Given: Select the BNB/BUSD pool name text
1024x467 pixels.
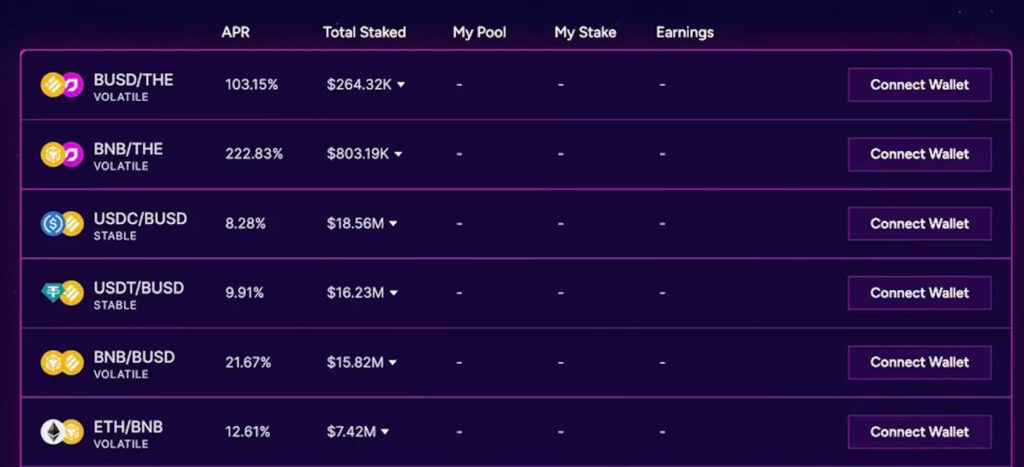Looking at the screenshot, I should click(x=135, y=357).
